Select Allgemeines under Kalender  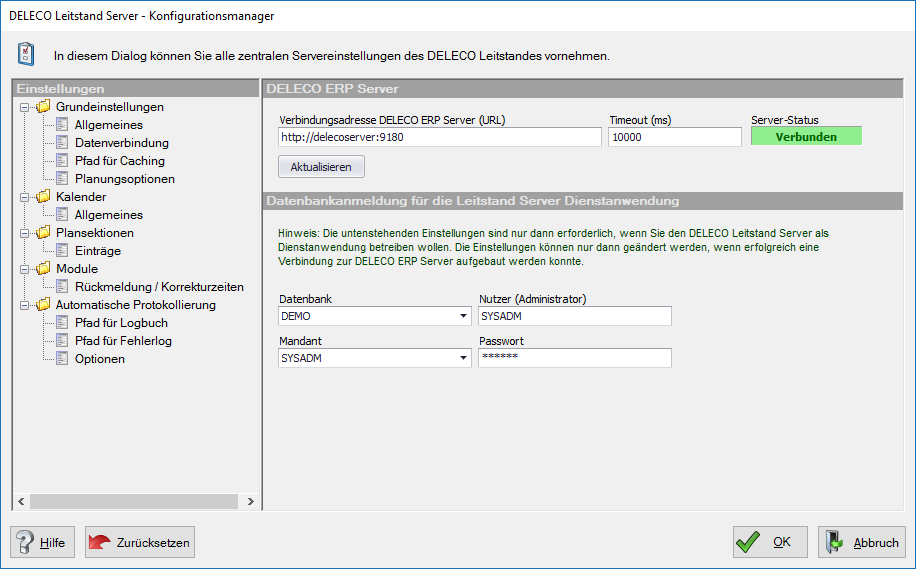pyautogui.click(x=109, y=215)
